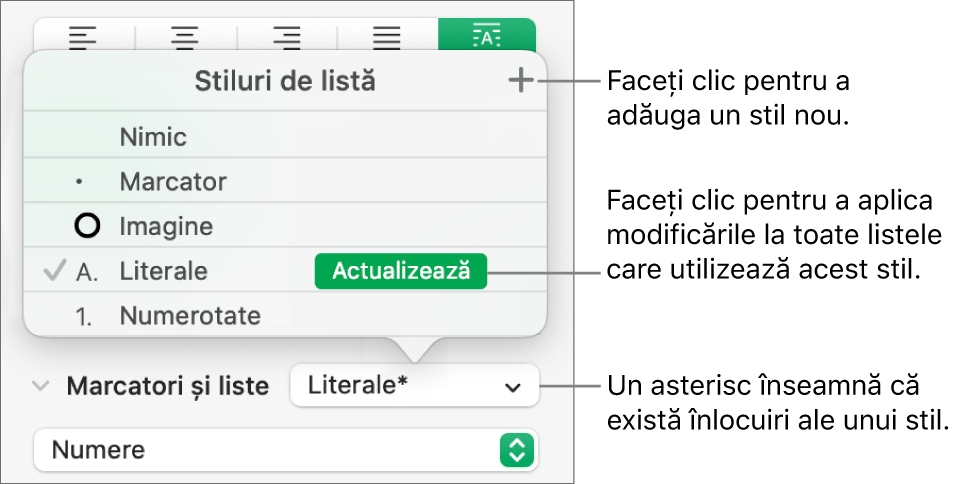
Task: Click the Marcatori și liste label
Action: tap(167, 386)
